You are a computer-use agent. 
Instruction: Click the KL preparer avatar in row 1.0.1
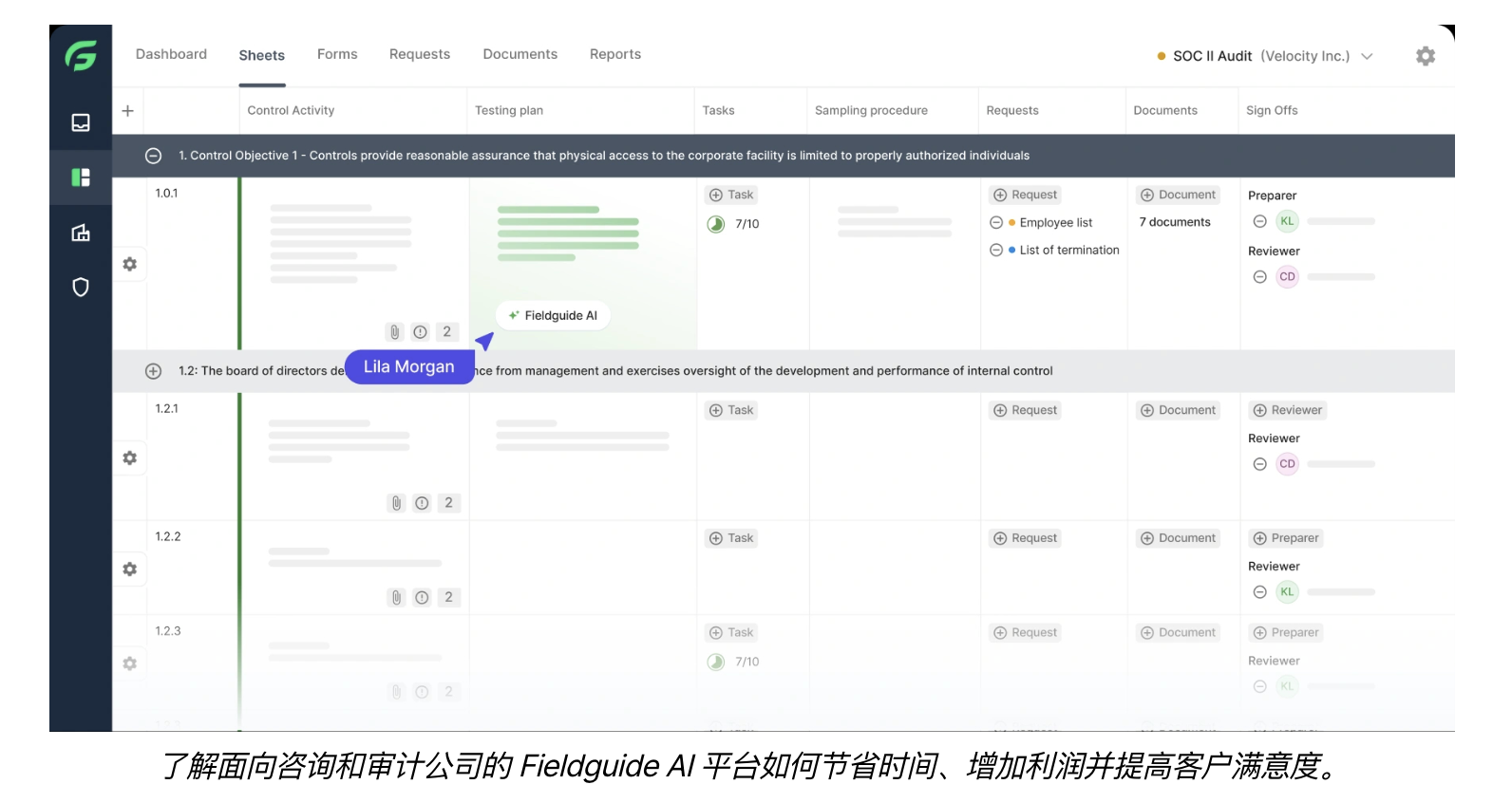(1287, 221)
